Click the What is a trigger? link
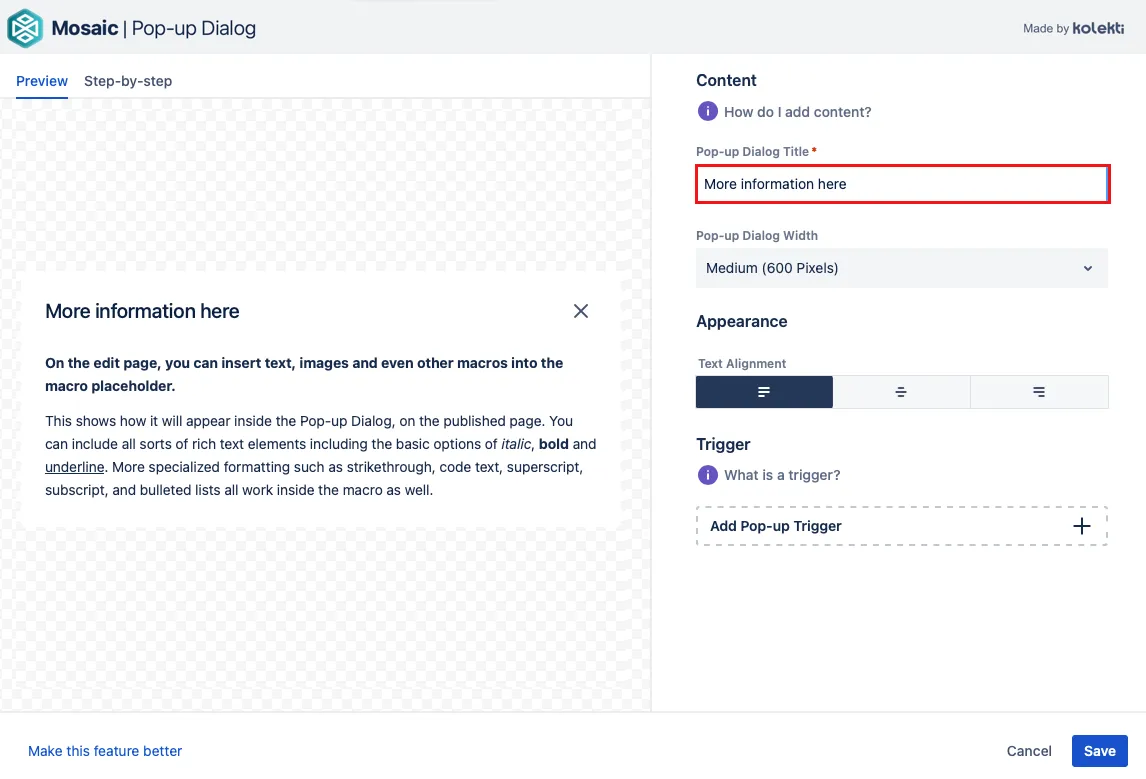 pyautogui.click(x=782, y=475)
